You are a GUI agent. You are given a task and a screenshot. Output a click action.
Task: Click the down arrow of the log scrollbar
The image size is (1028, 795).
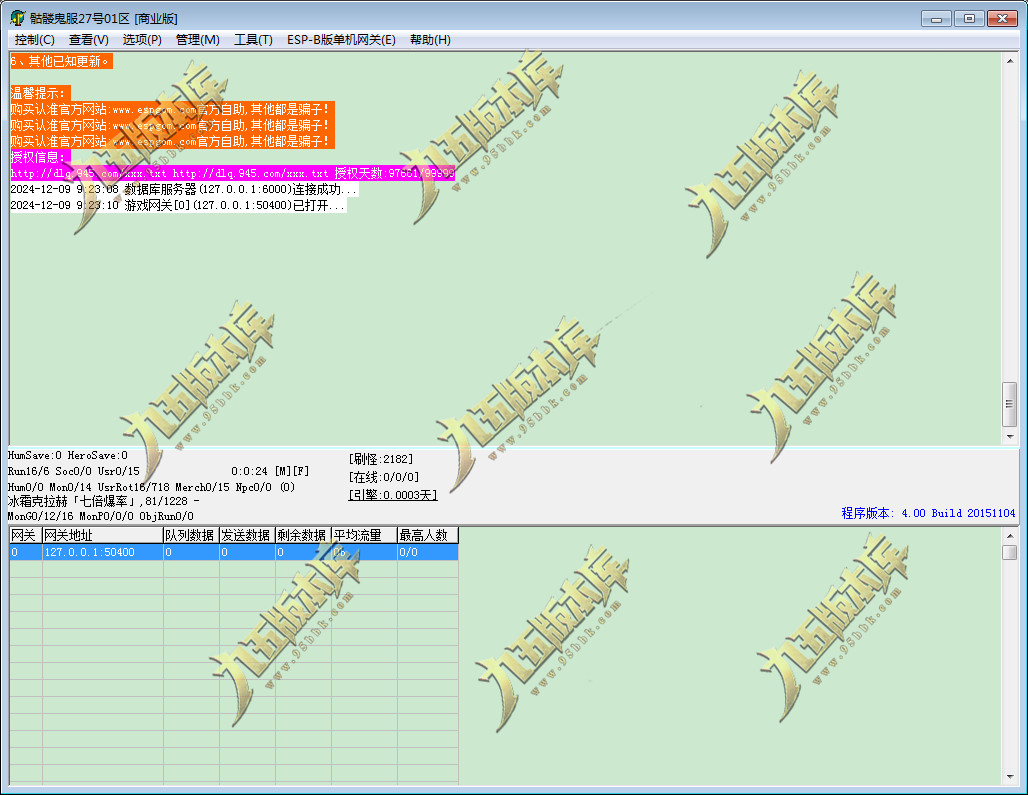click(x=1010, y=436)
